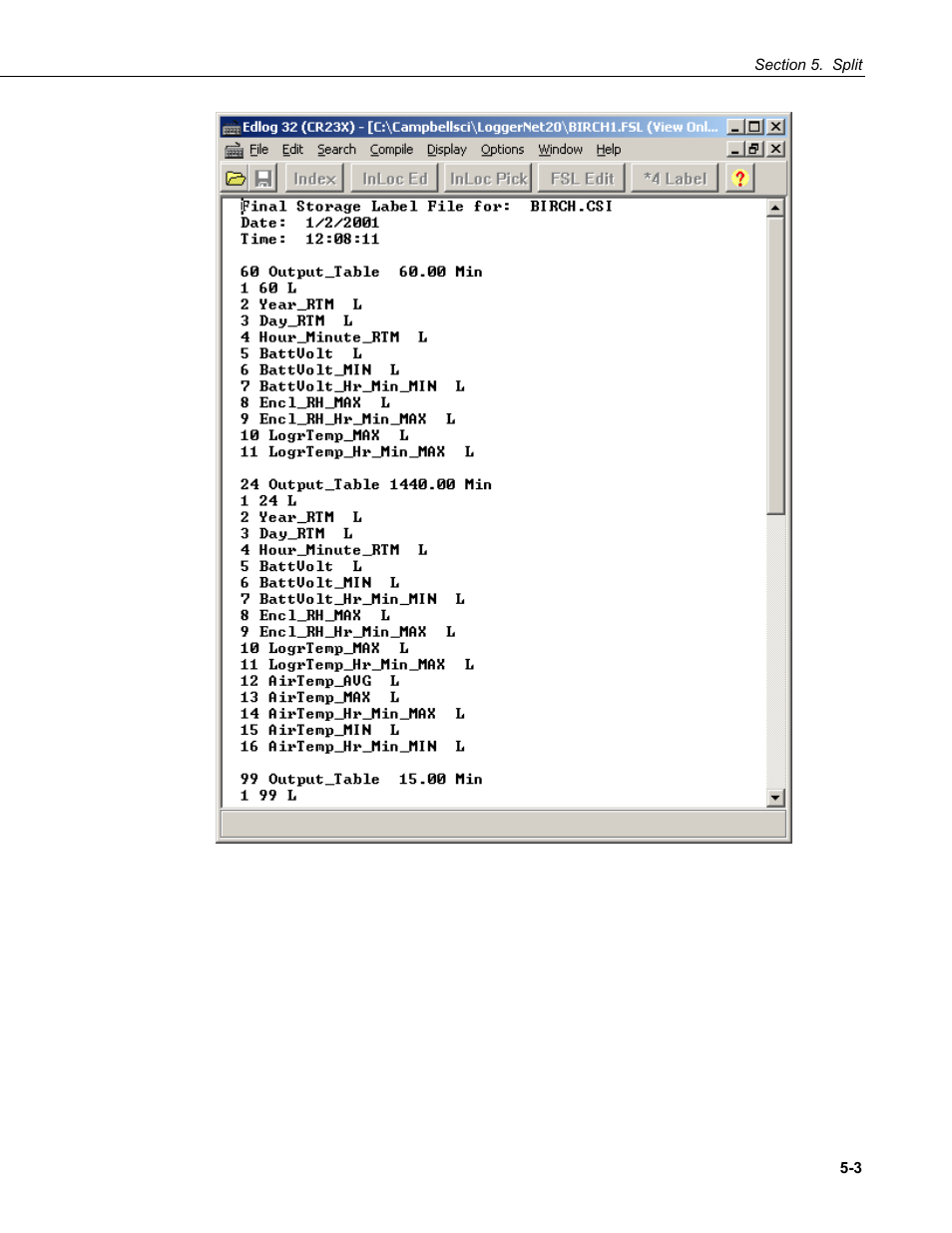Click the scroll down arrow
The height and width of the screenshot is (1233, 952).
775,798
